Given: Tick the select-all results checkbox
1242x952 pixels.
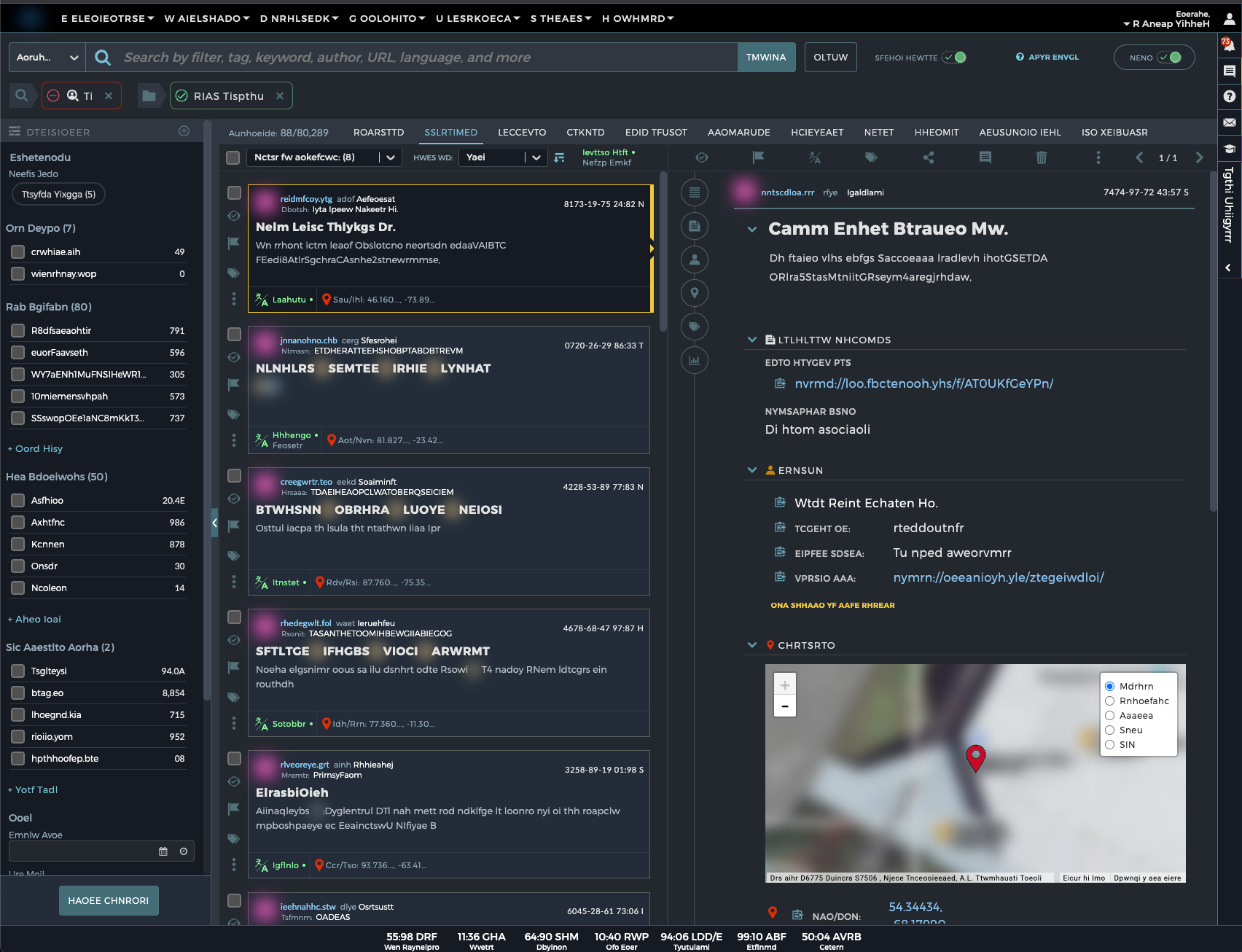Looking at the screenshot, I should pos(233,157).
